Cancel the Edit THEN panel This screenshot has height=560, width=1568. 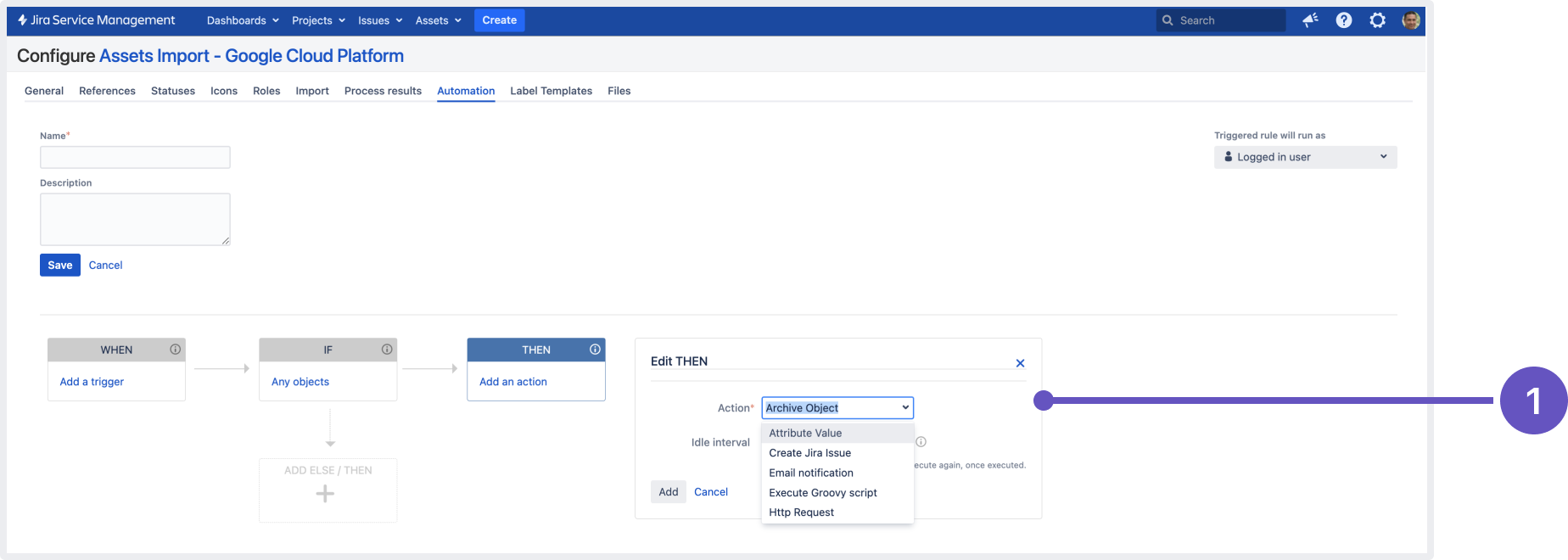(x=711, y=492)
